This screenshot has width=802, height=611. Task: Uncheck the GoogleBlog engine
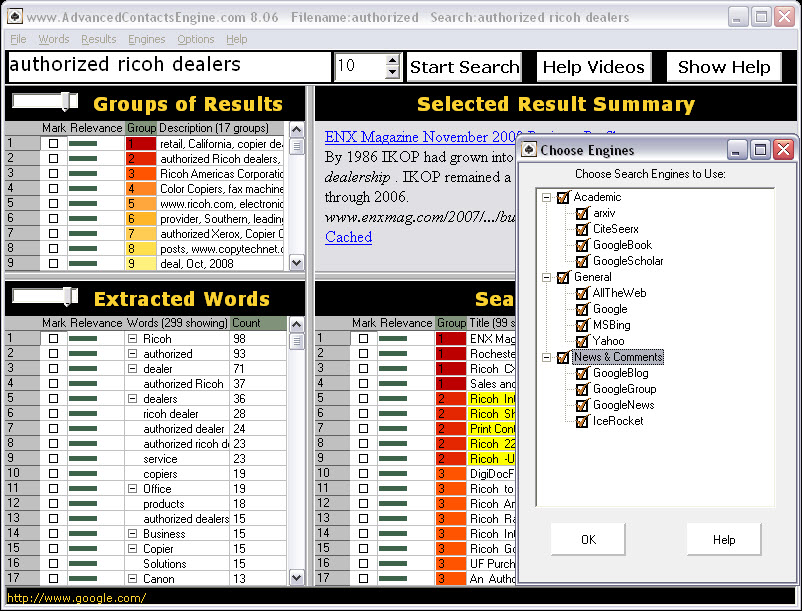pyautogui.click(x=582, y=373)
